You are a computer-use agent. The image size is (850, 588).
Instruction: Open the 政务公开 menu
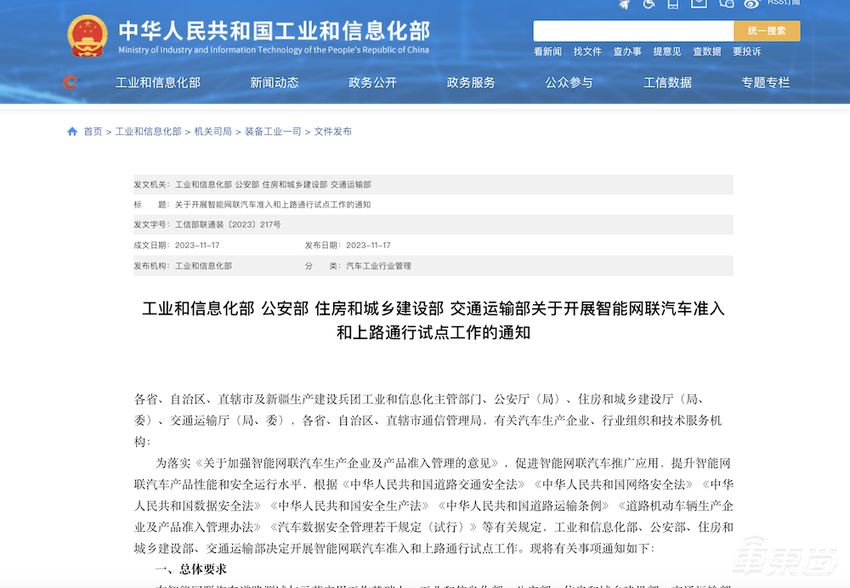click(x=371, y=83)
